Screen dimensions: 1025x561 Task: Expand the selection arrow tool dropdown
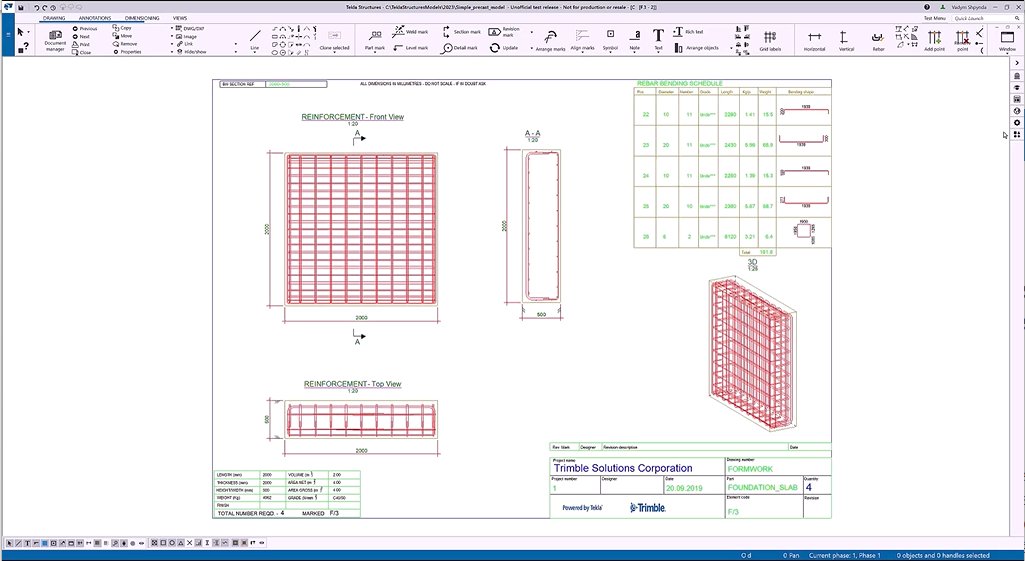29,31
